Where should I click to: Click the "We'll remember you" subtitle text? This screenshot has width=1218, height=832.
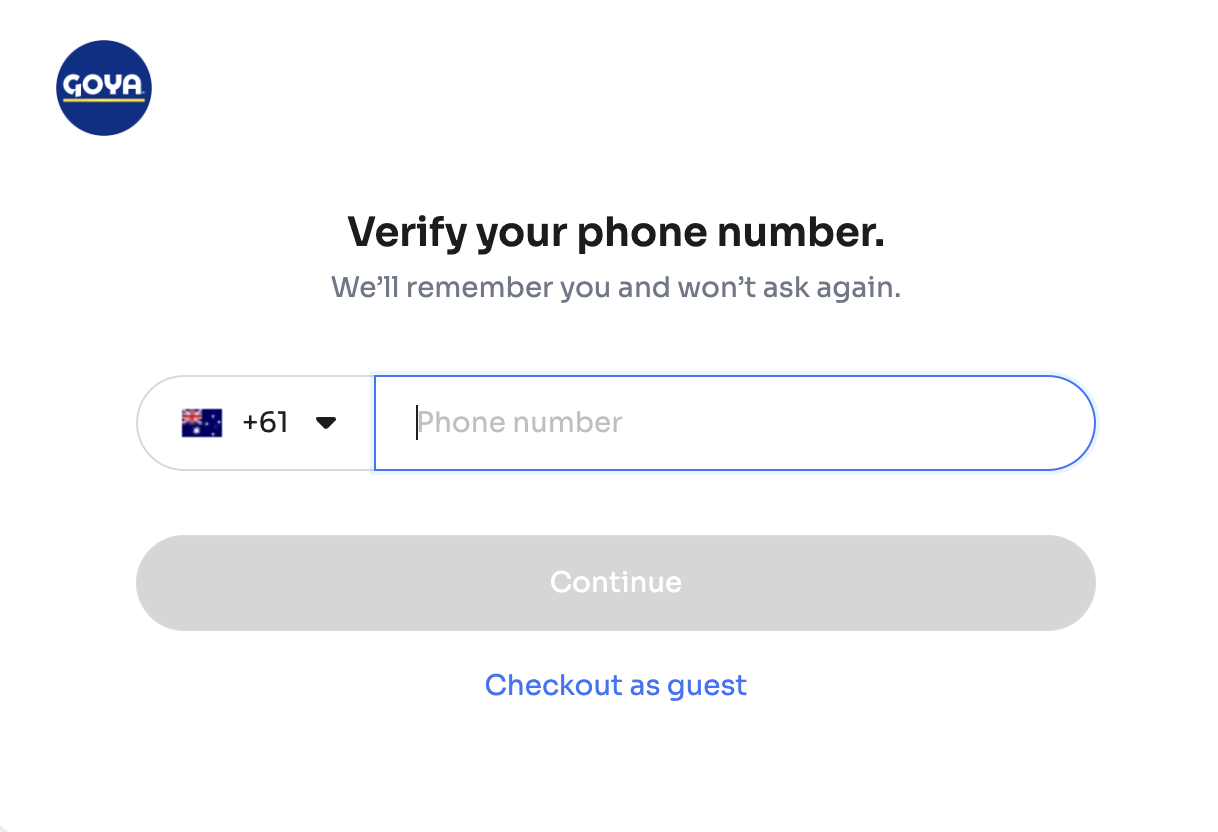(615, 288)
